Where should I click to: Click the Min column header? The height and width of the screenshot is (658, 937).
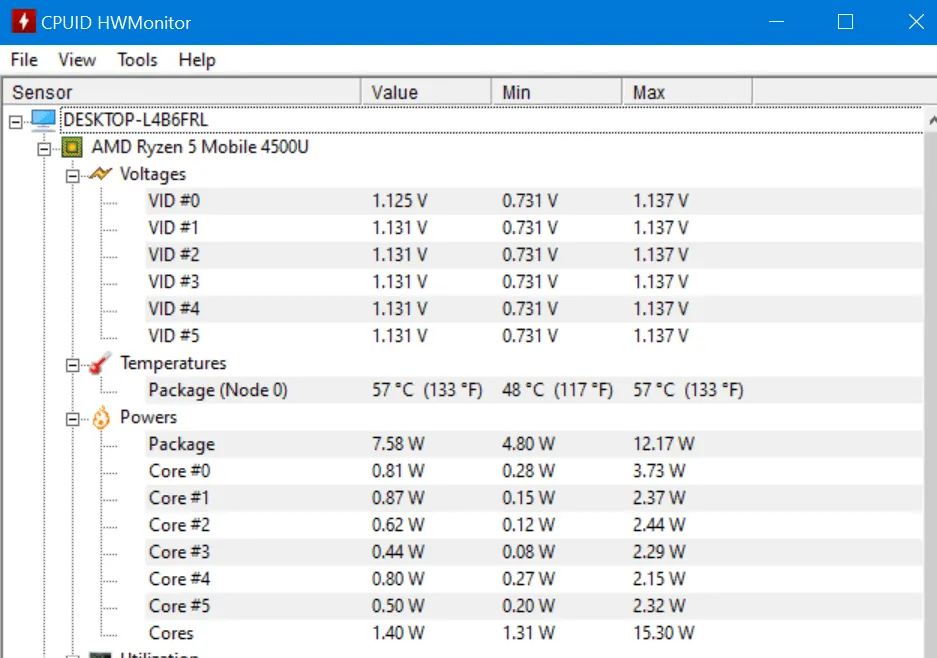[x=556, y=92]
